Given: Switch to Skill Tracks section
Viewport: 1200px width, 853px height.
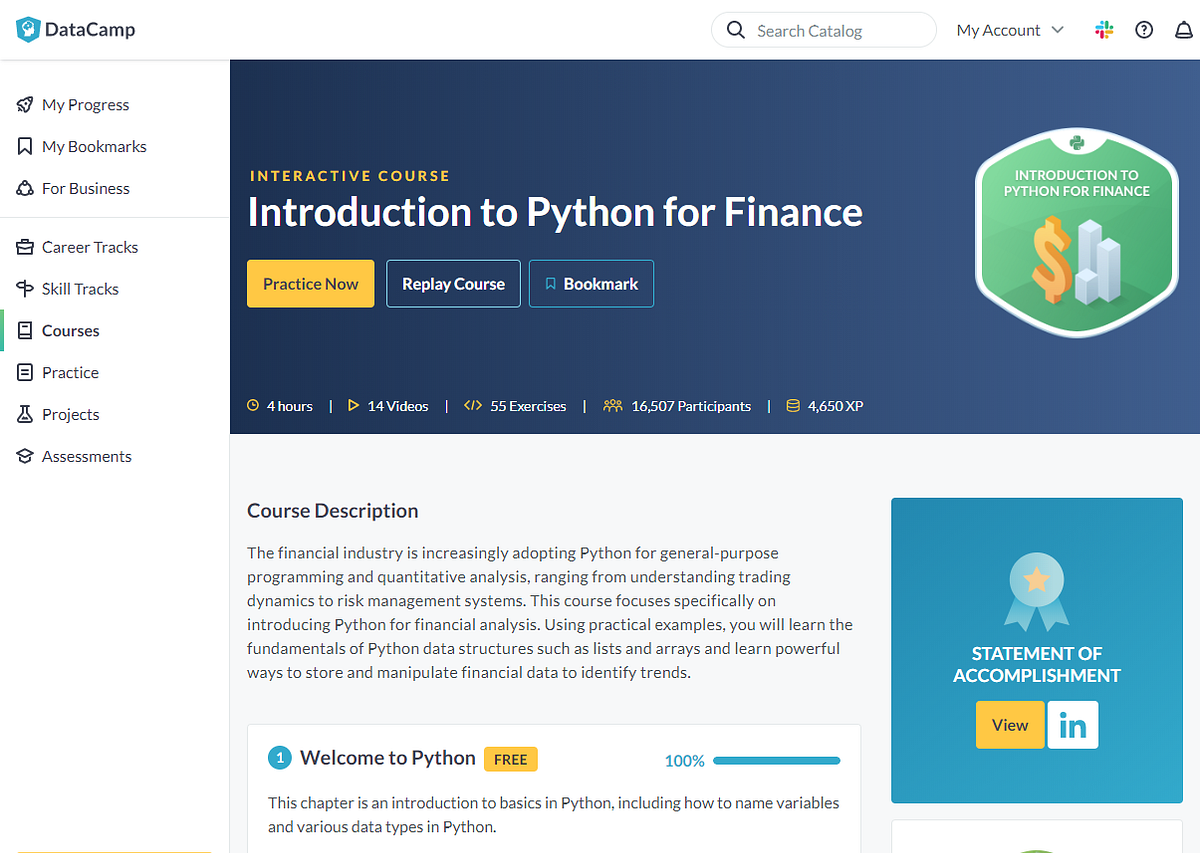Looking at the screenshot, I should click(79, 288).
